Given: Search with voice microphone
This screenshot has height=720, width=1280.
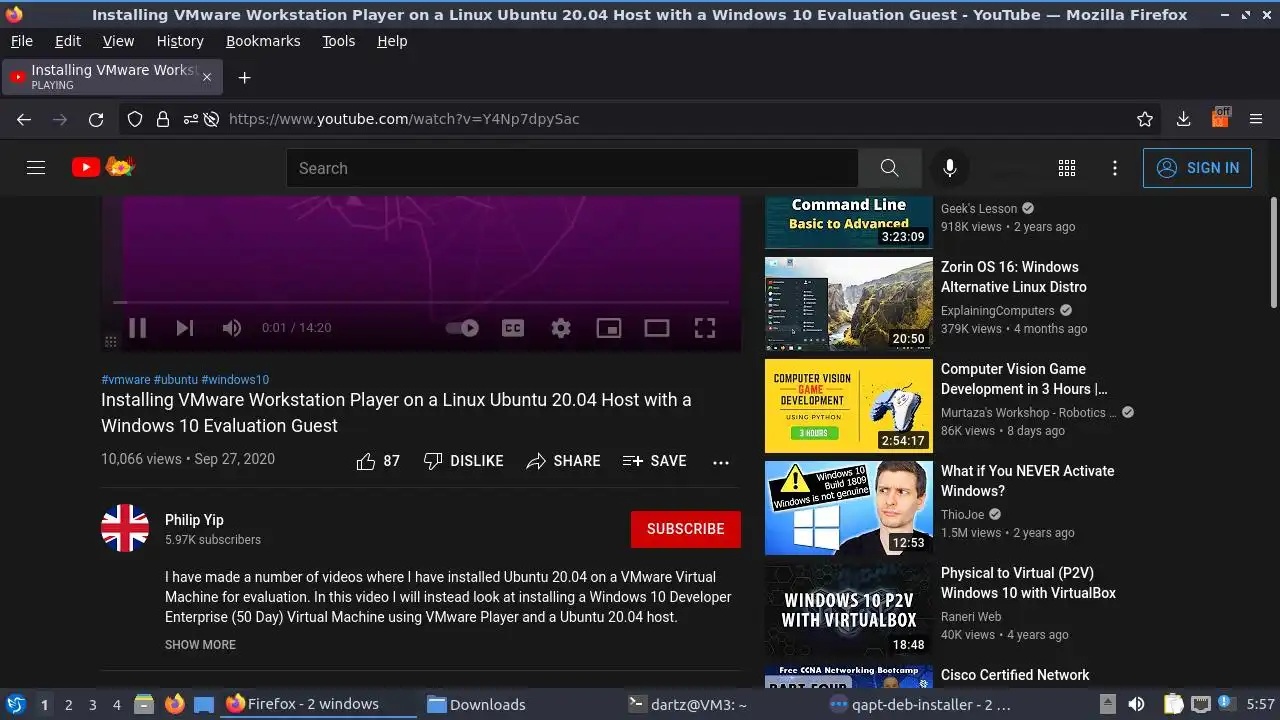Looking at the screenshot, I should pyautogui.click(x=950, y=168).
